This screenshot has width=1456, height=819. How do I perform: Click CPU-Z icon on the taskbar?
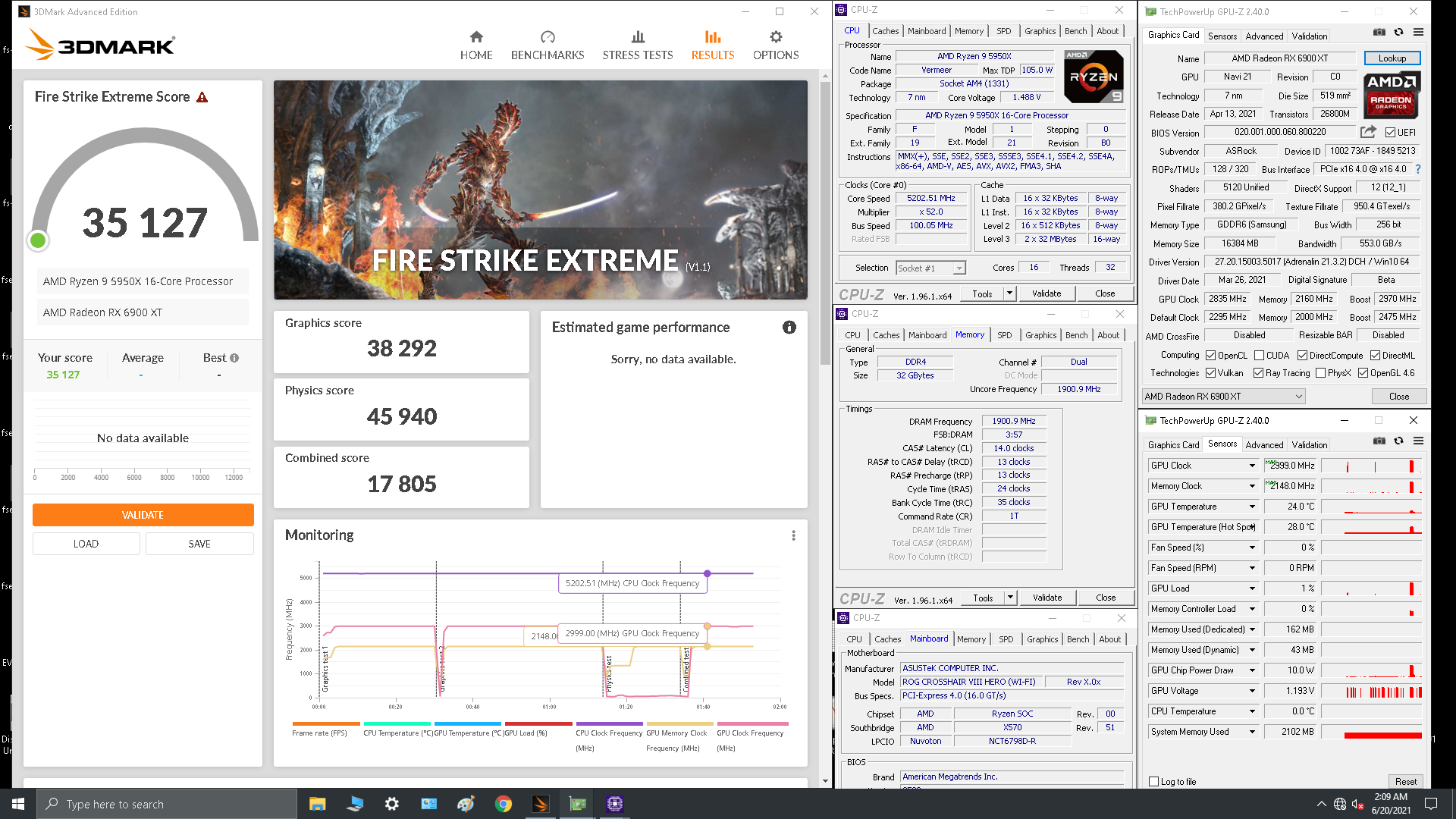[x=615, y=804]
